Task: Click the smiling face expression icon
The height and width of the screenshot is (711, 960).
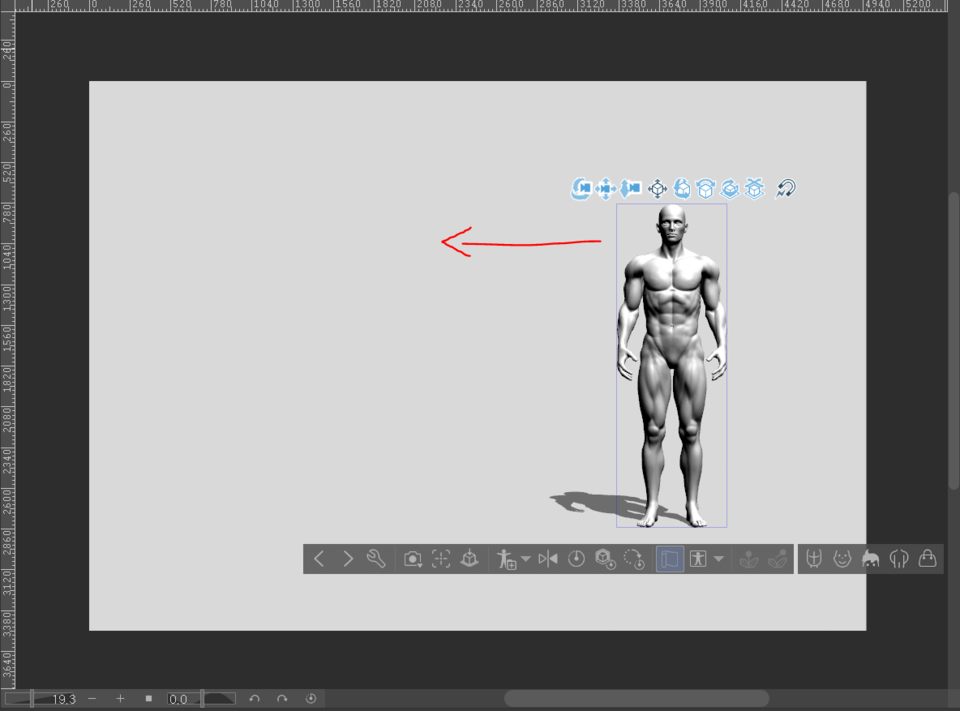Action: (x=842, y=559)
